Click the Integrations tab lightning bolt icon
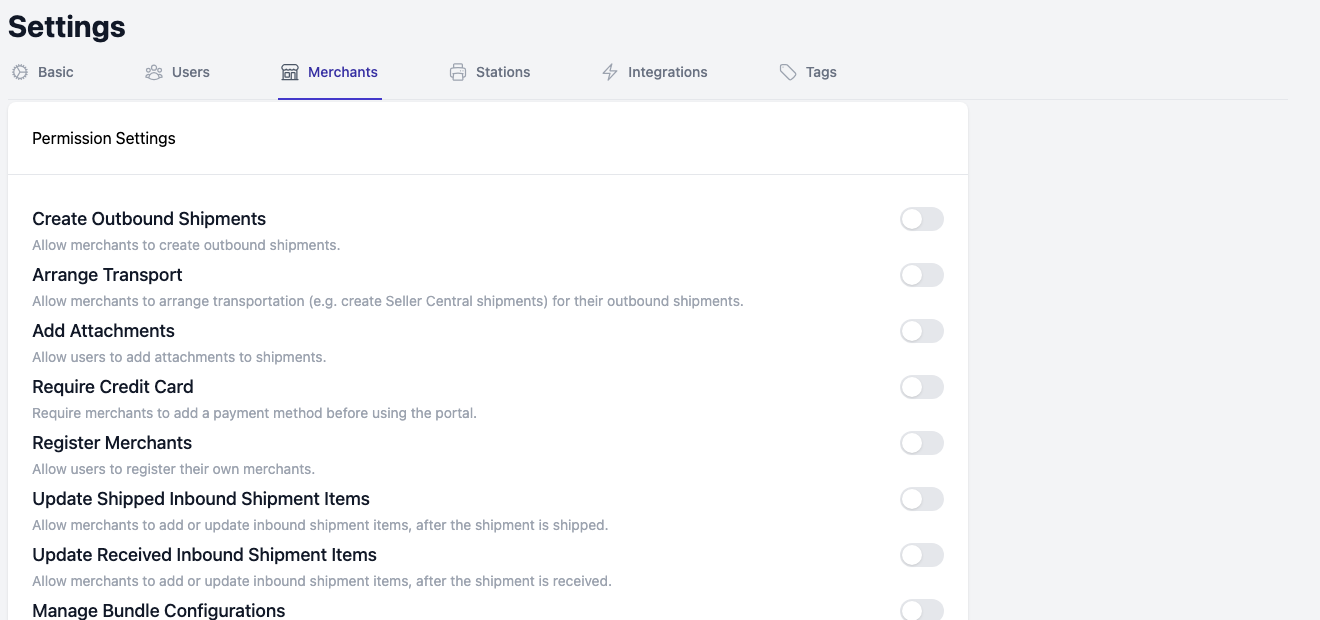1320x620 pixels. point(610,72)
